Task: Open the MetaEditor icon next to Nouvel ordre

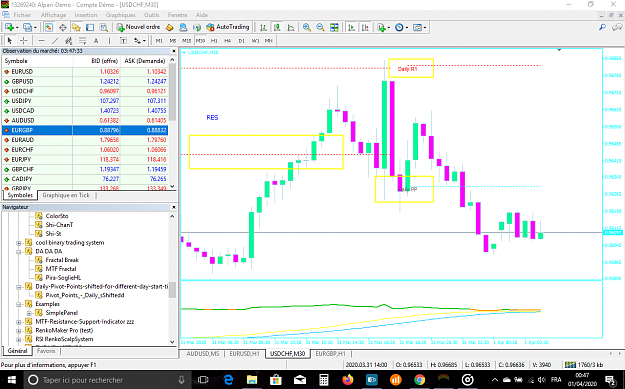Action: (x=170, y=27)
